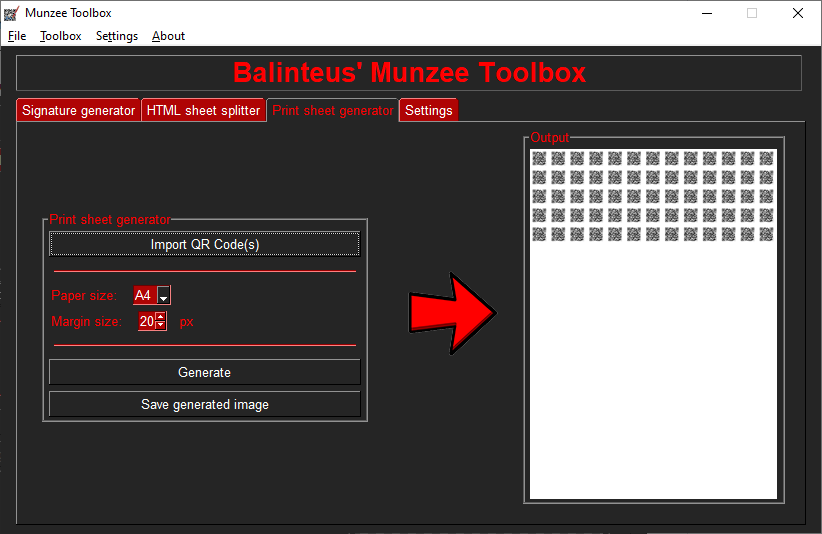
Task: Open the Toolbox menu
Action: coord(60,36)
